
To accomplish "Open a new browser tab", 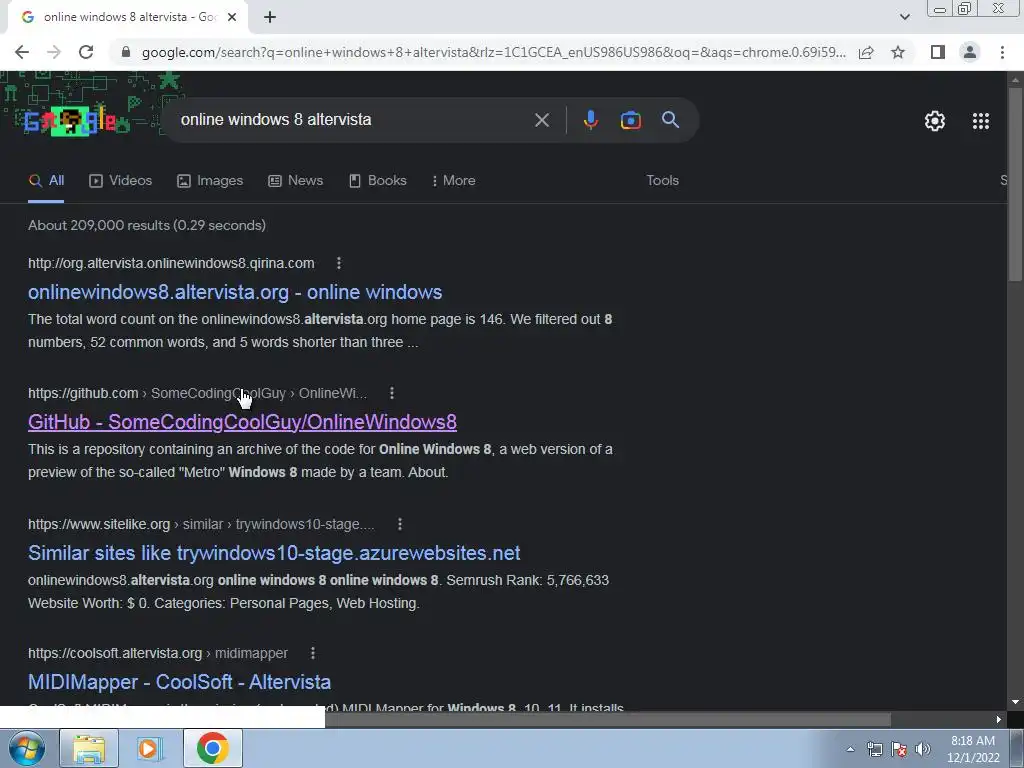I will pos(270,18).
